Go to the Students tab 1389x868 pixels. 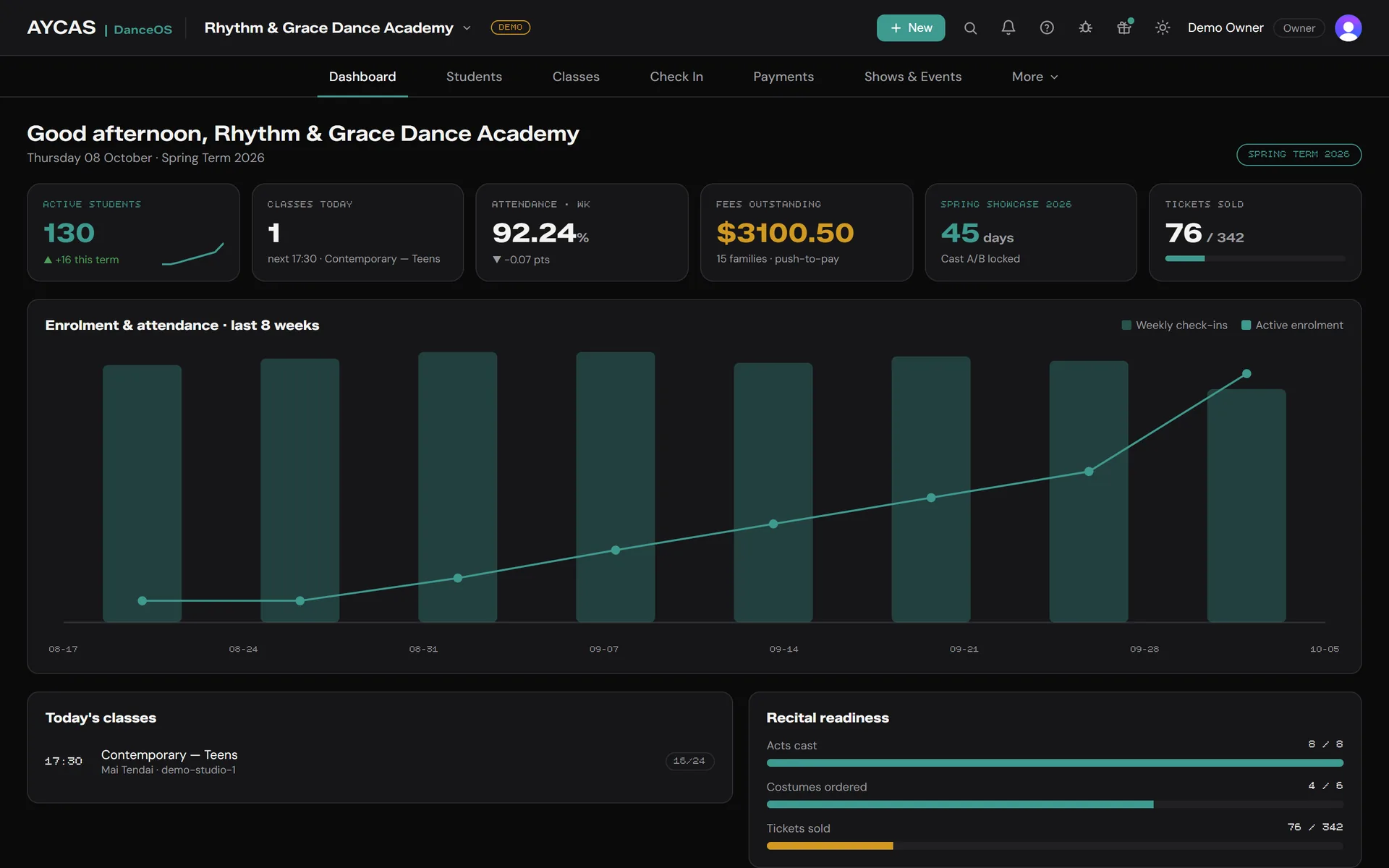pos(474,77)
